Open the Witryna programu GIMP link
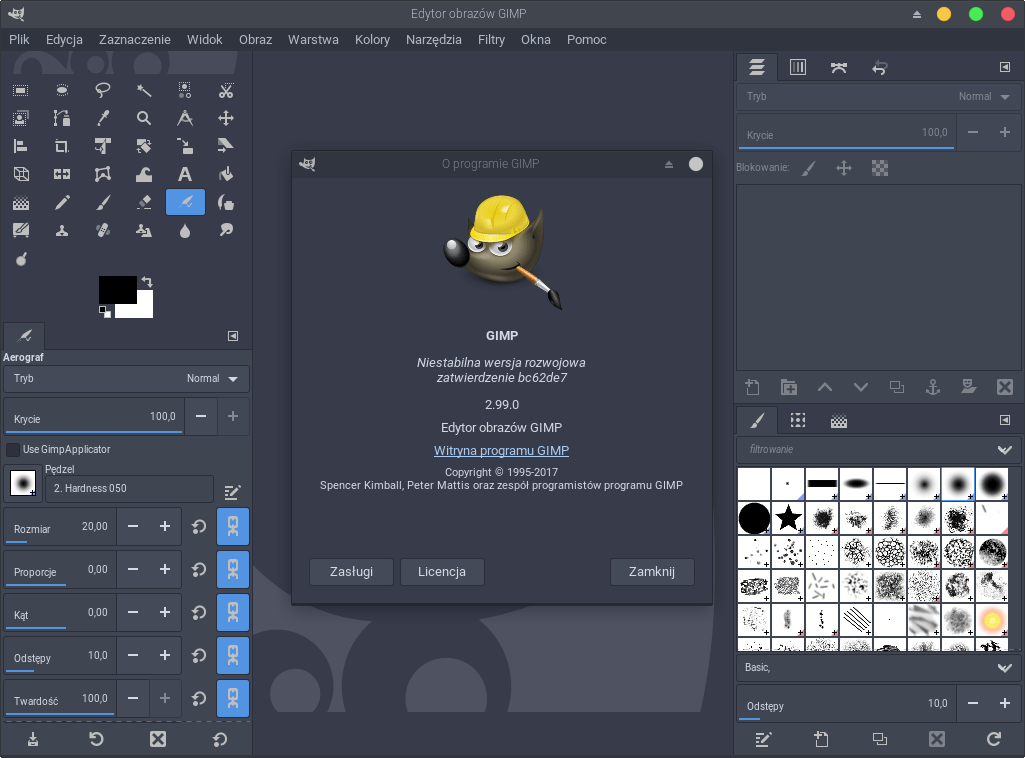1025x758 pixels. [501, 451]
